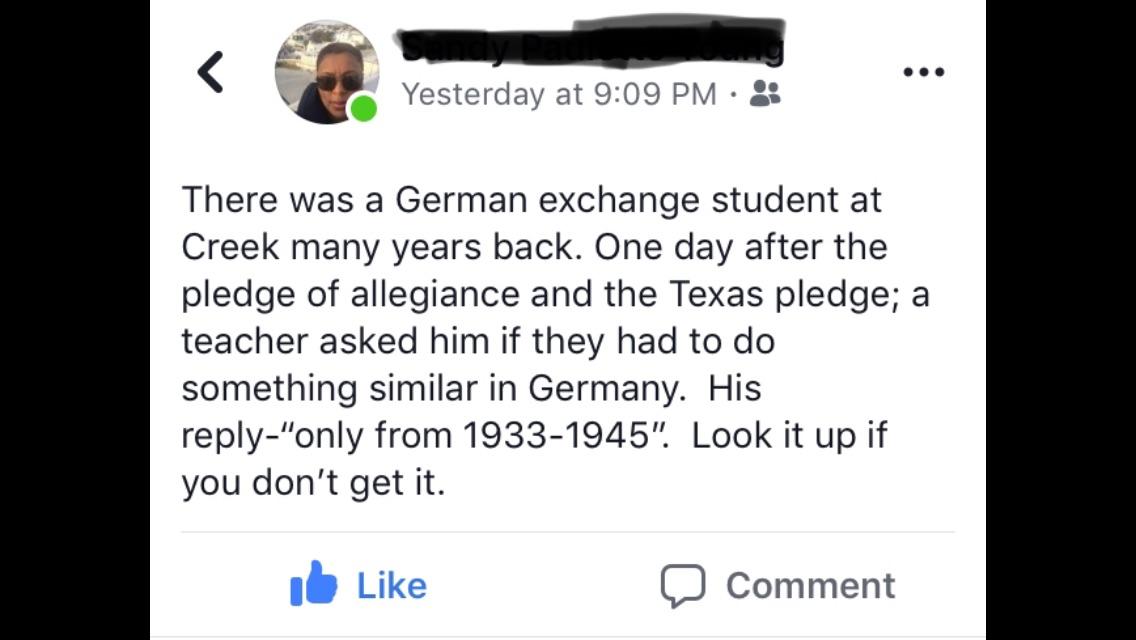Click the green online status dot
This screenshot has width=1136, height=640.
pos(363,109)
